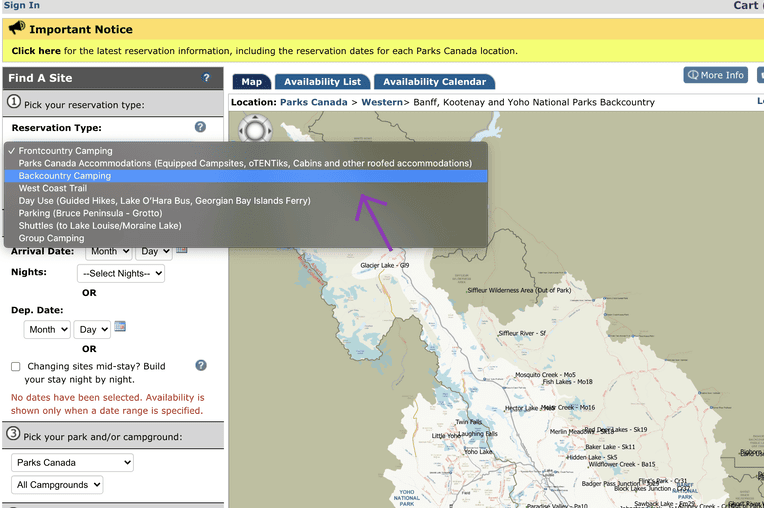Viewport: 764px width, 508px height.
Task: Expand the Select Nights dropdown
Action: (123, 273)
